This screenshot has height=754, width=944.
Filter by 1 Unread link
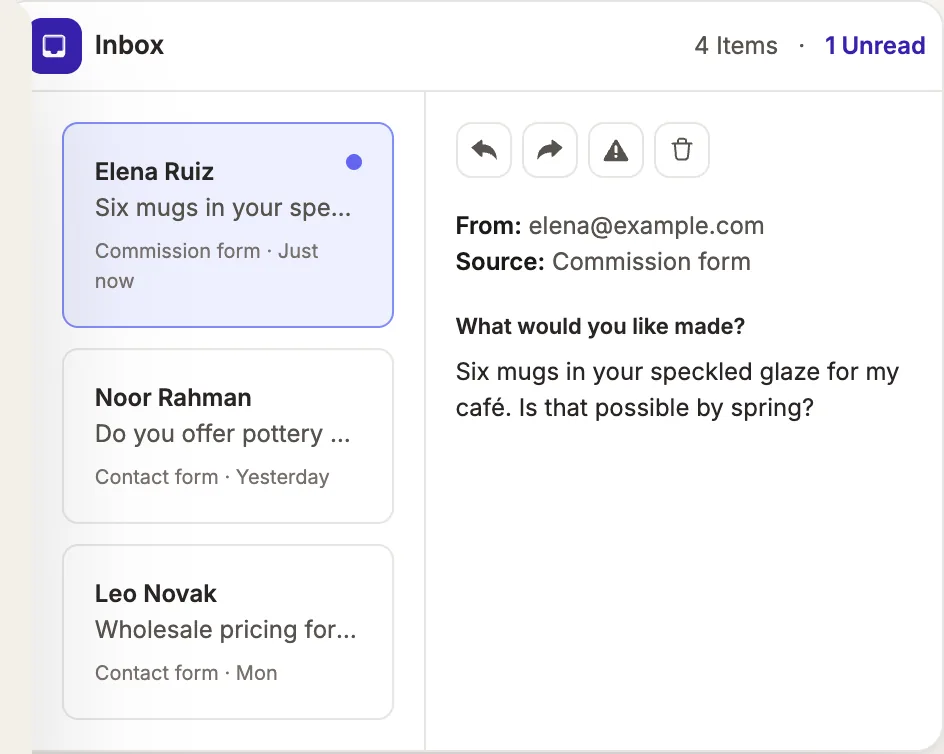[x=875, y=46]
